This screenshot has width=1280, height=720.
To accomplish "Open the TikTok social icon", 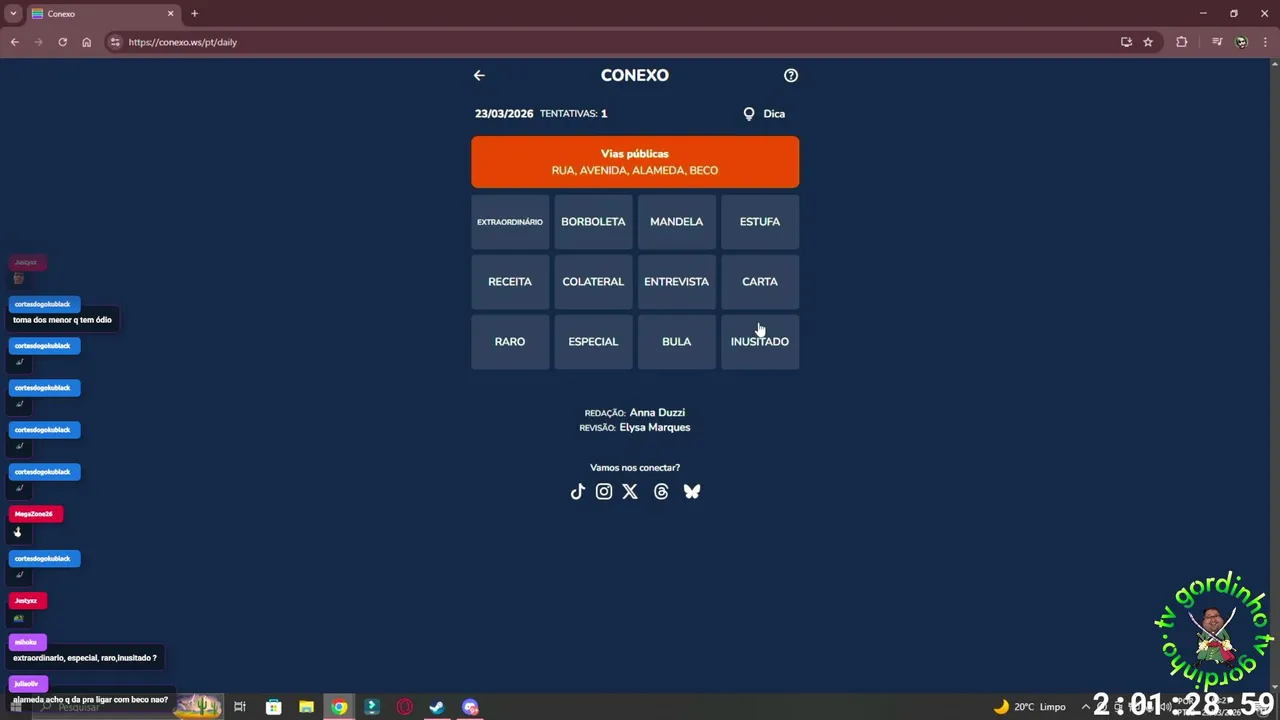I will click(x=577, y=491).
